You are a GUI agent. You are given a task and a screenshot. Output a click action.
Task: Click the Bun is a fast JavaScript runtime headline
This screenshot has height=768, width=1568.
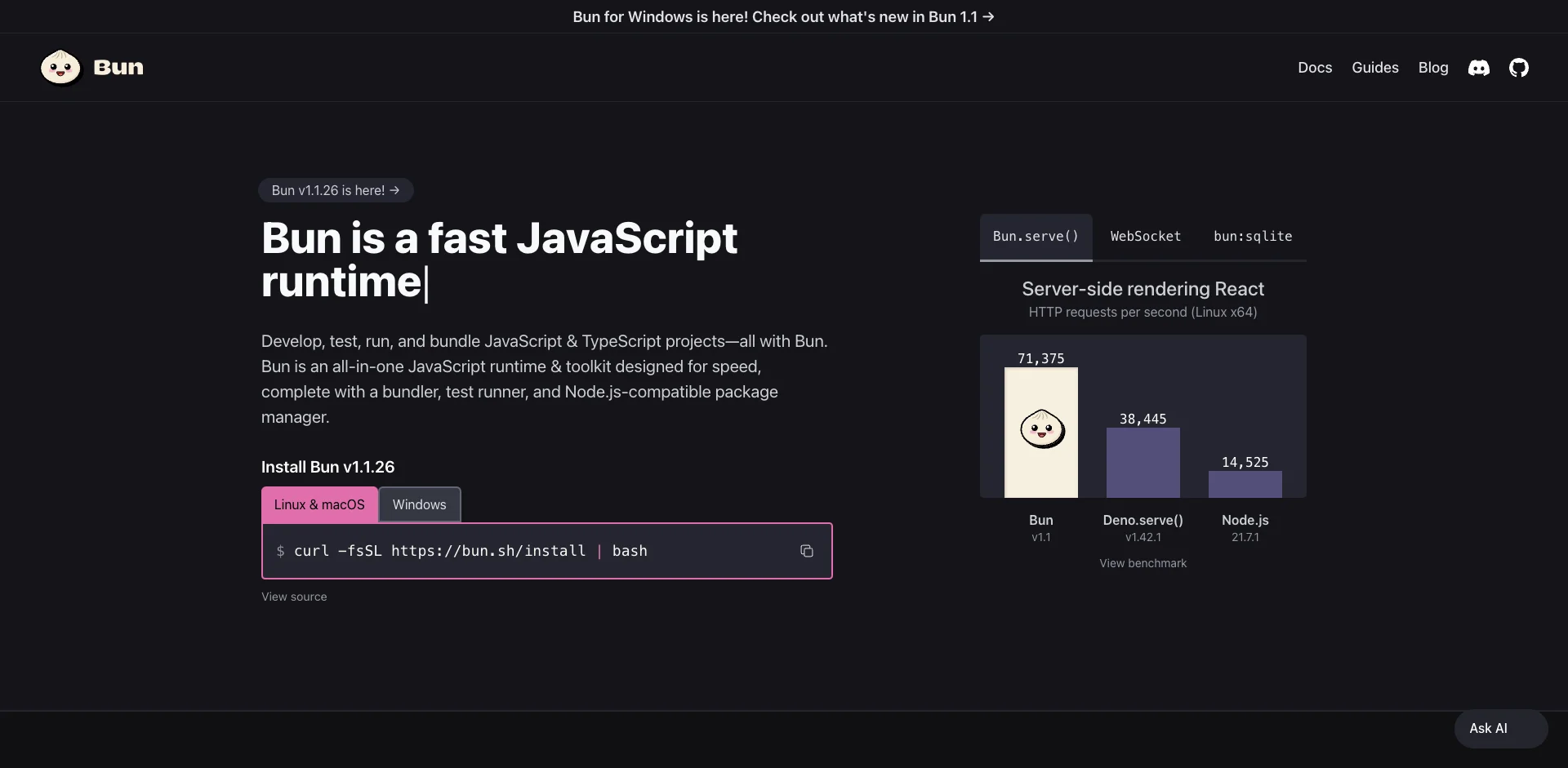click(x=499, y=260)
